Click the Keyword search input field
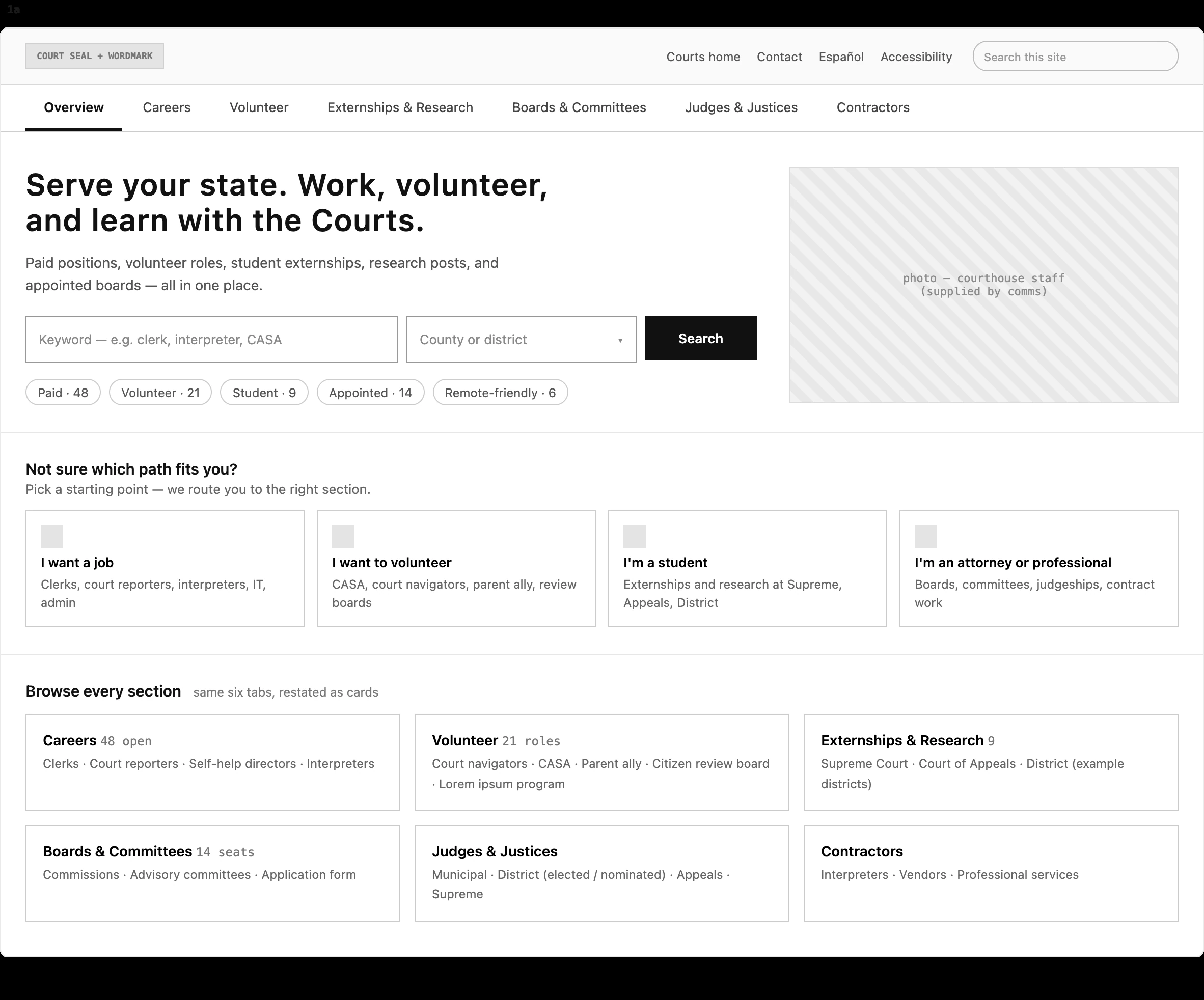Screen dimensions: 1204x1000 coord(211,339)
